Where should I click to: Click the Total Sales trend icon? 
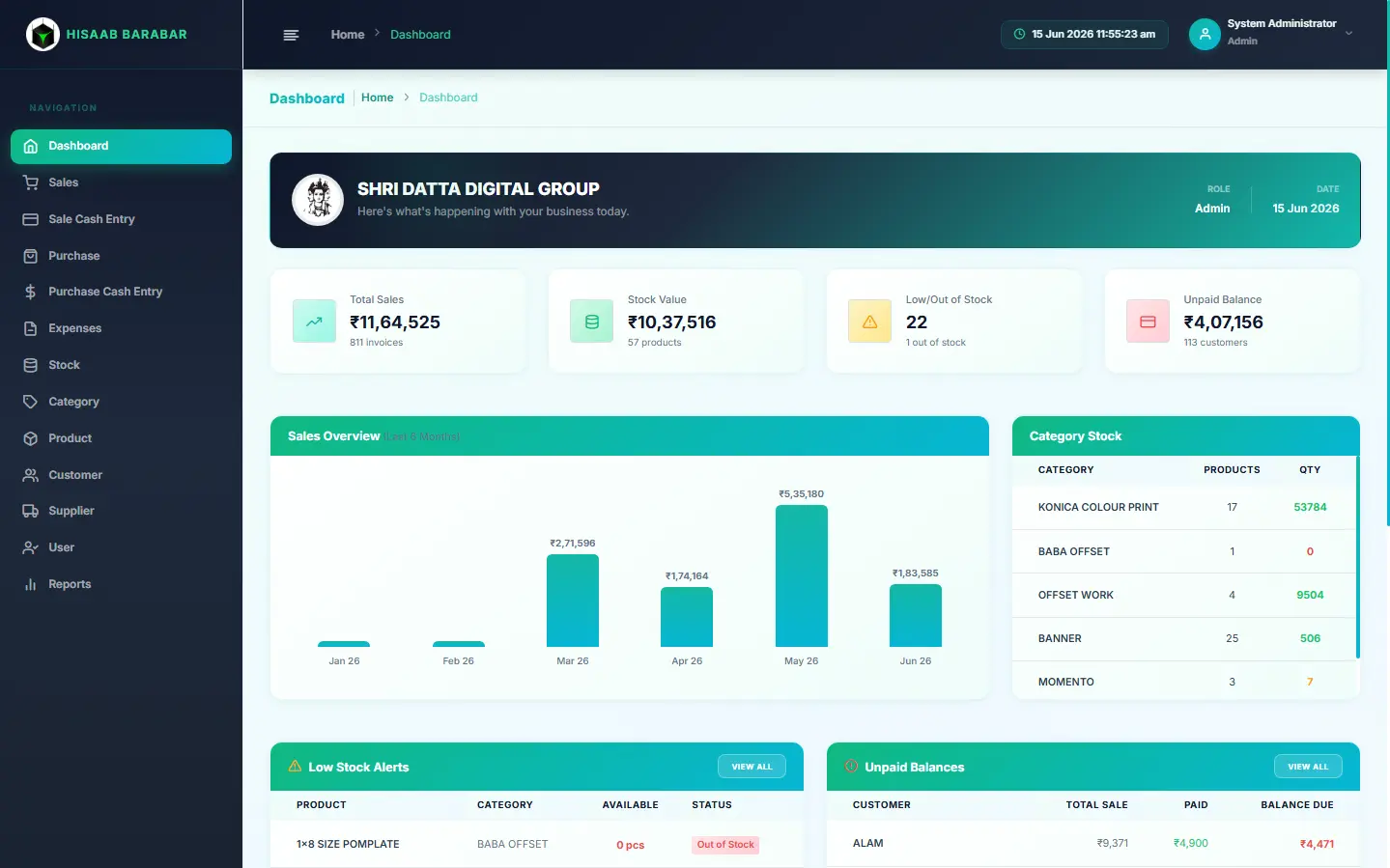pyautogui.click(x=314, y=322)
